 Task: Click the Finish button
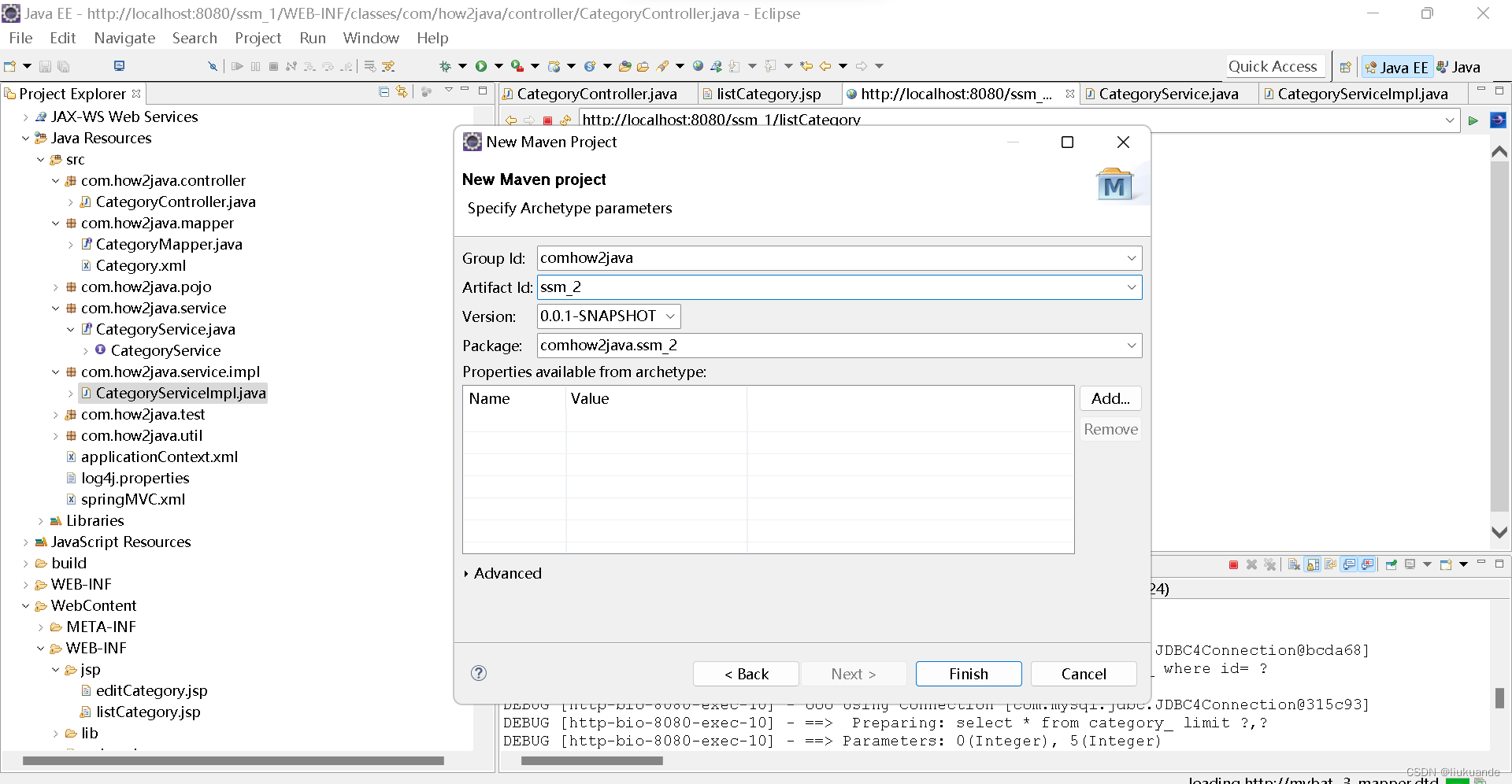pos(969,674)
